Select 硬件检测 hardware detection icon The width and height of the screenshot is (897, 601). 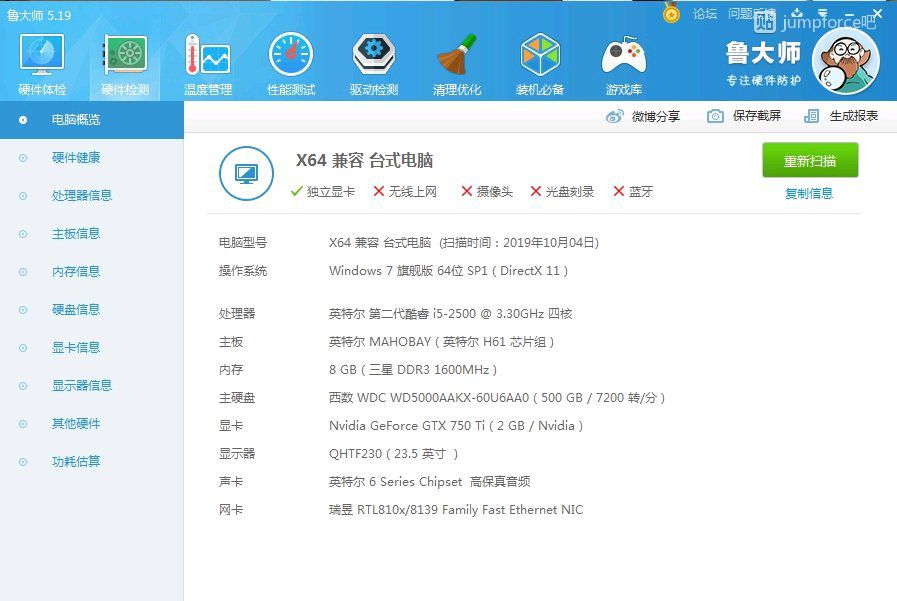[x=125, y=55]
